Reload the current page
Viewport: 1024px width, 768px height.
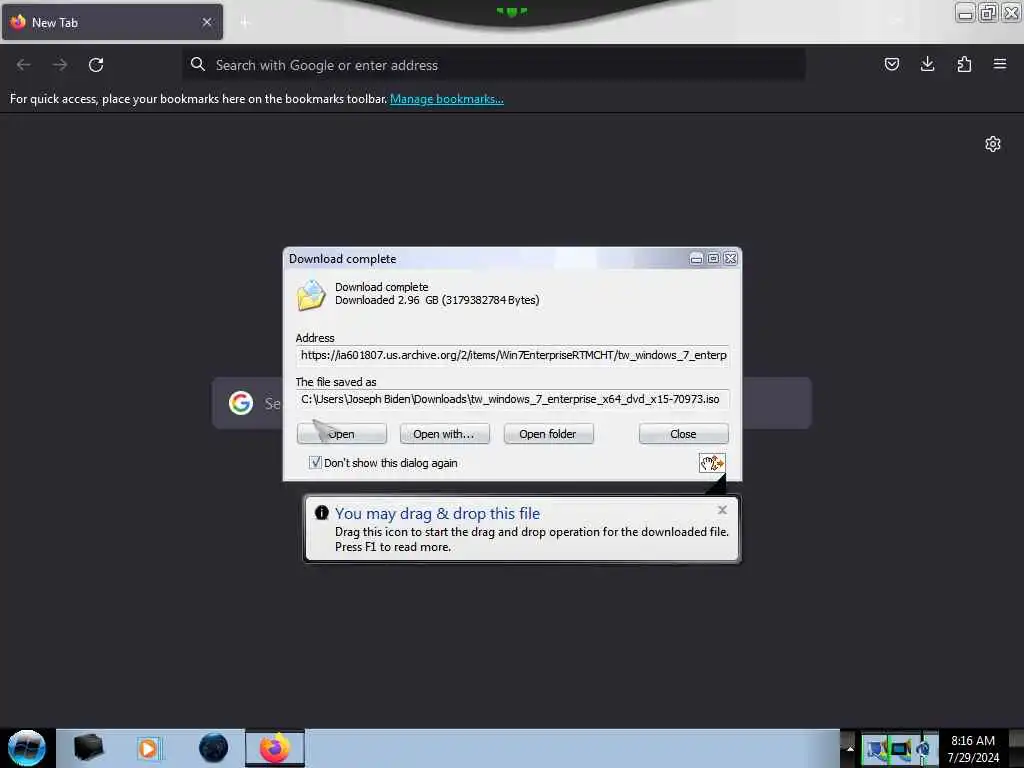point(96,65)
